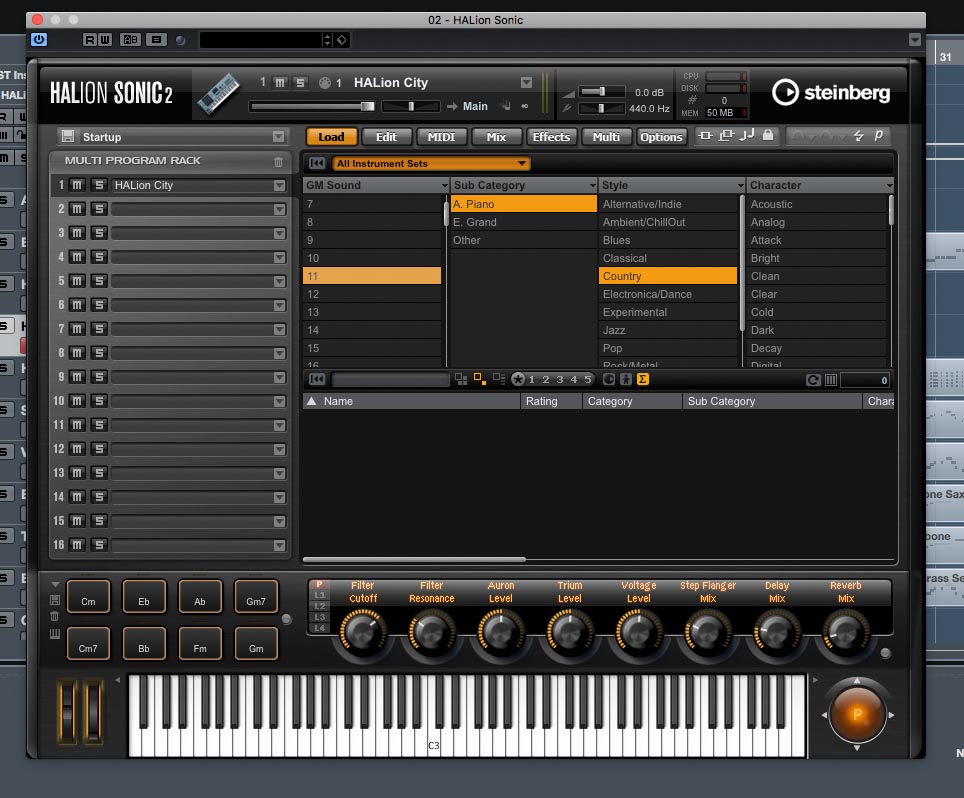The height and width of the screenshot is (798, 964).
Task: Click the HALion Sonic keyboard program icon
Action: 219,93
